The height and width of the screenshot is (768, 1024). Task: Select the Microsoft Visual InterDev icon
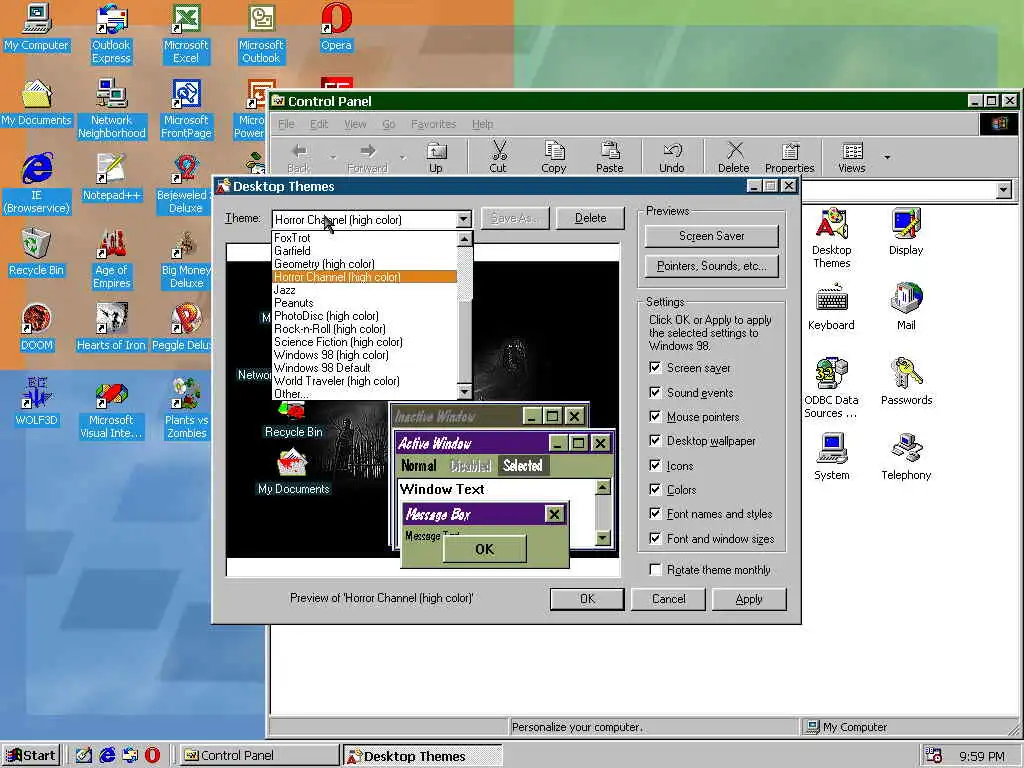coord(111,408)
